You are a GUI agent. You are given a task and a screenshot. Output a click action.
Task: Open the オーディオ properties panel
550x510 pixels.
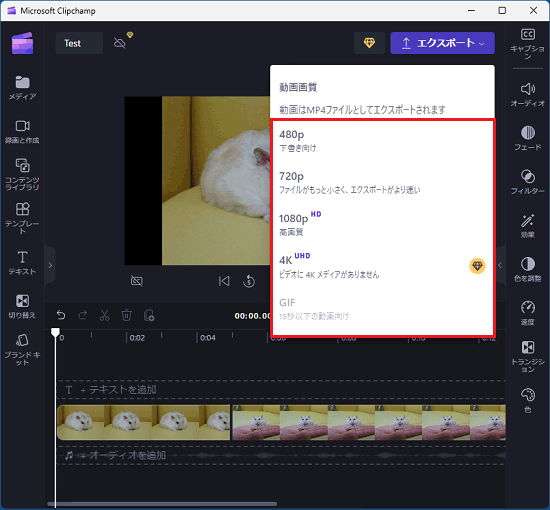click(528, 94)
